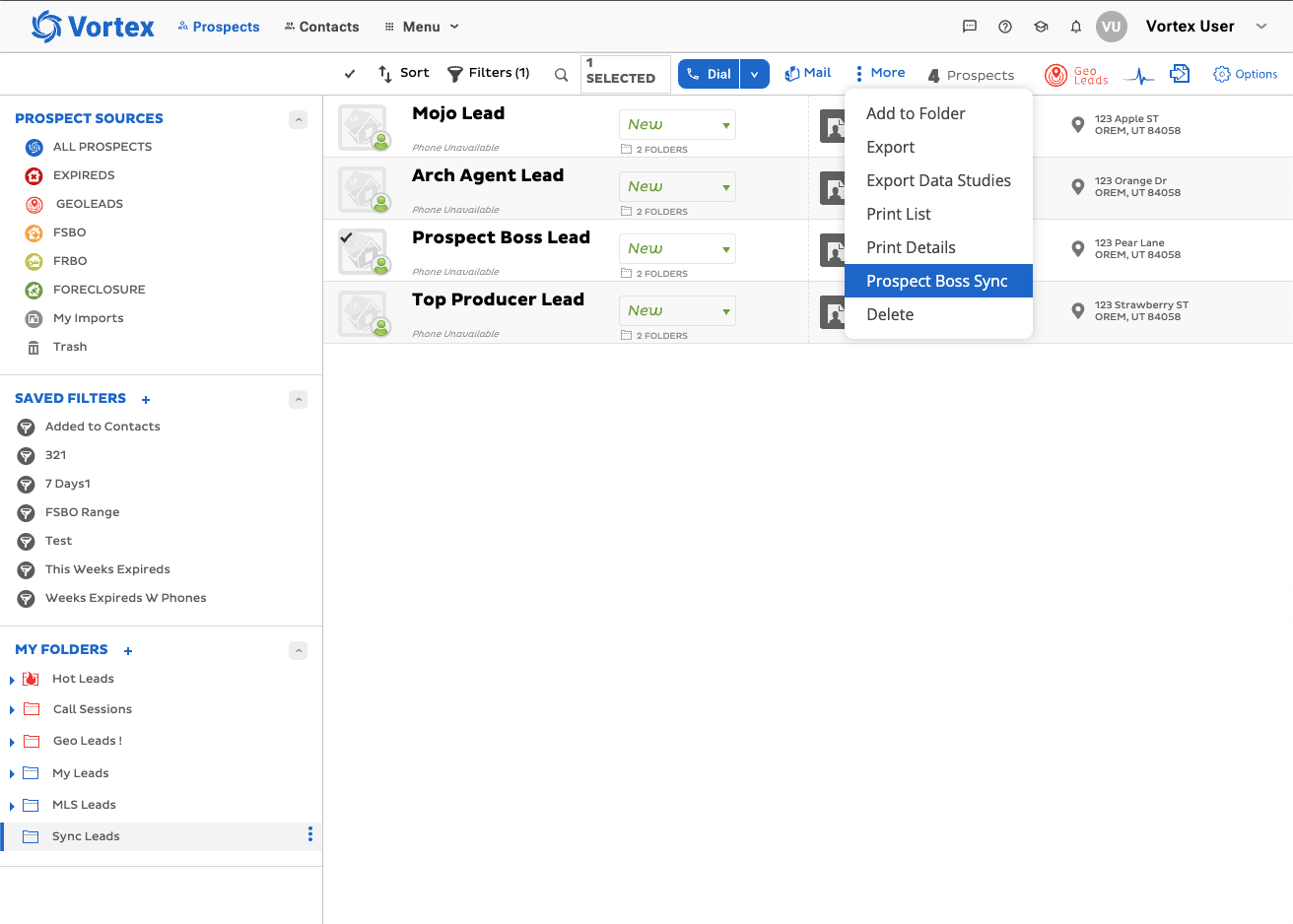
Task: Apply the Added to Contacts filter
Action: coord(90,427)
